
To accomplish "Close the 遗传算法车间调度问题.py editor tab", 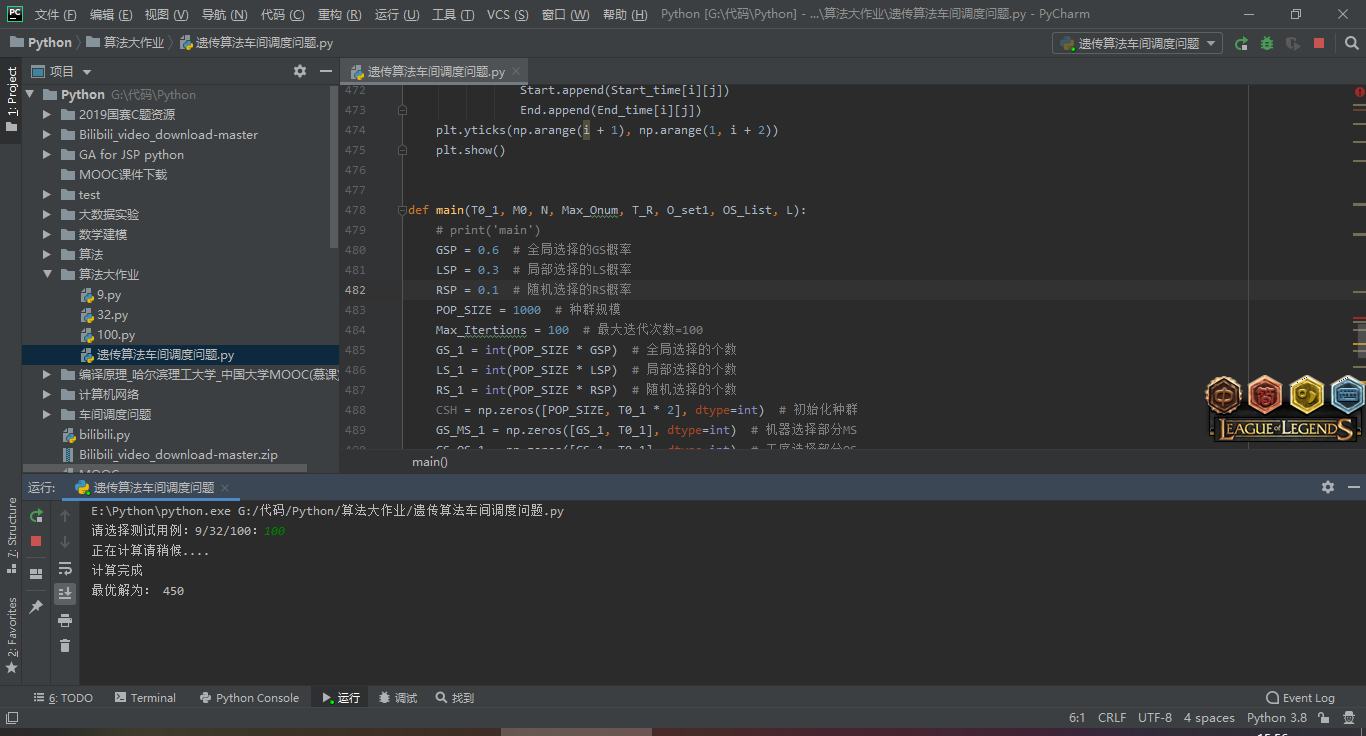I will 516,71.
